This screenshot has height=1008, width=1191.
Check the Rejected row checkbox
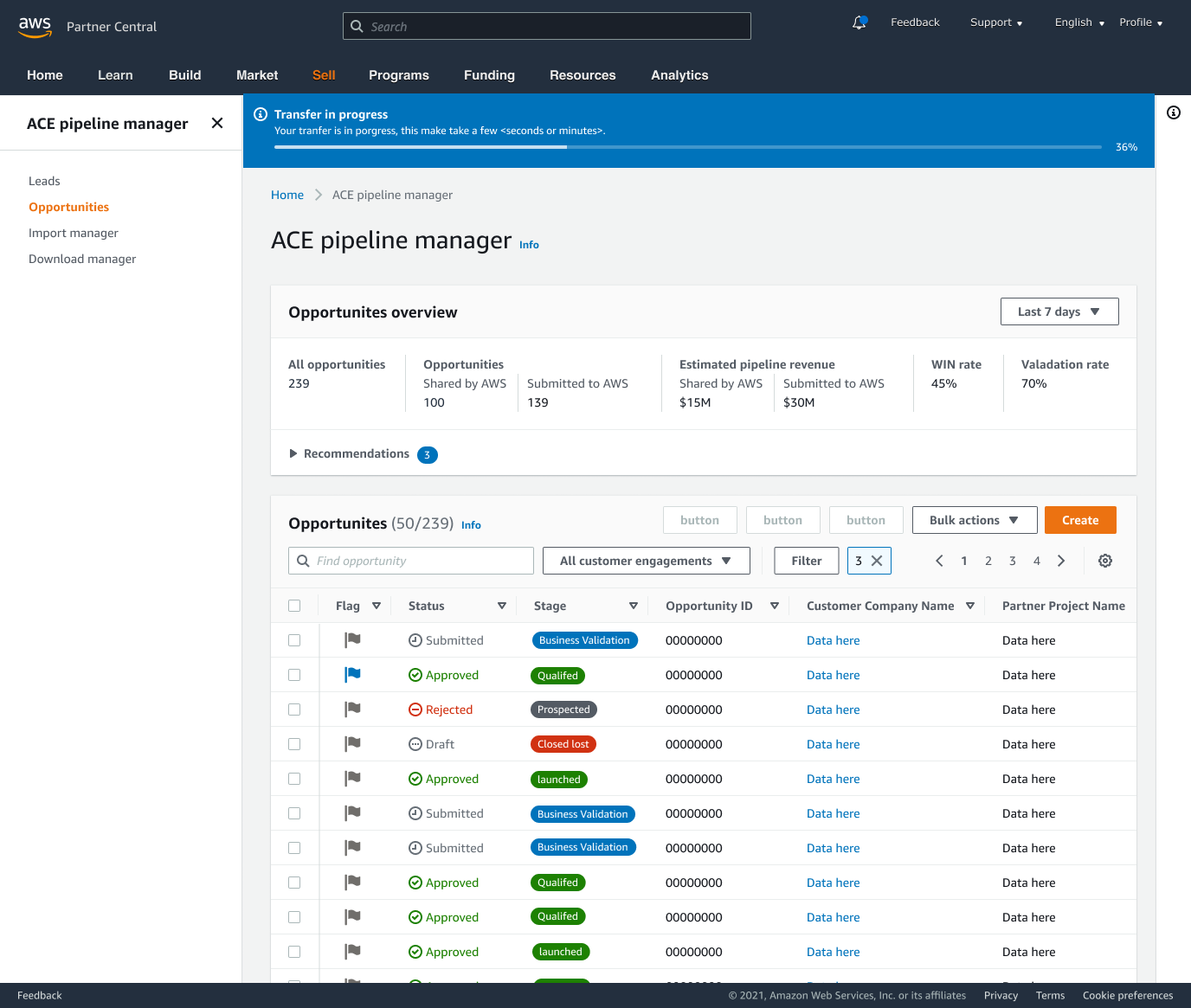[294, 709]
